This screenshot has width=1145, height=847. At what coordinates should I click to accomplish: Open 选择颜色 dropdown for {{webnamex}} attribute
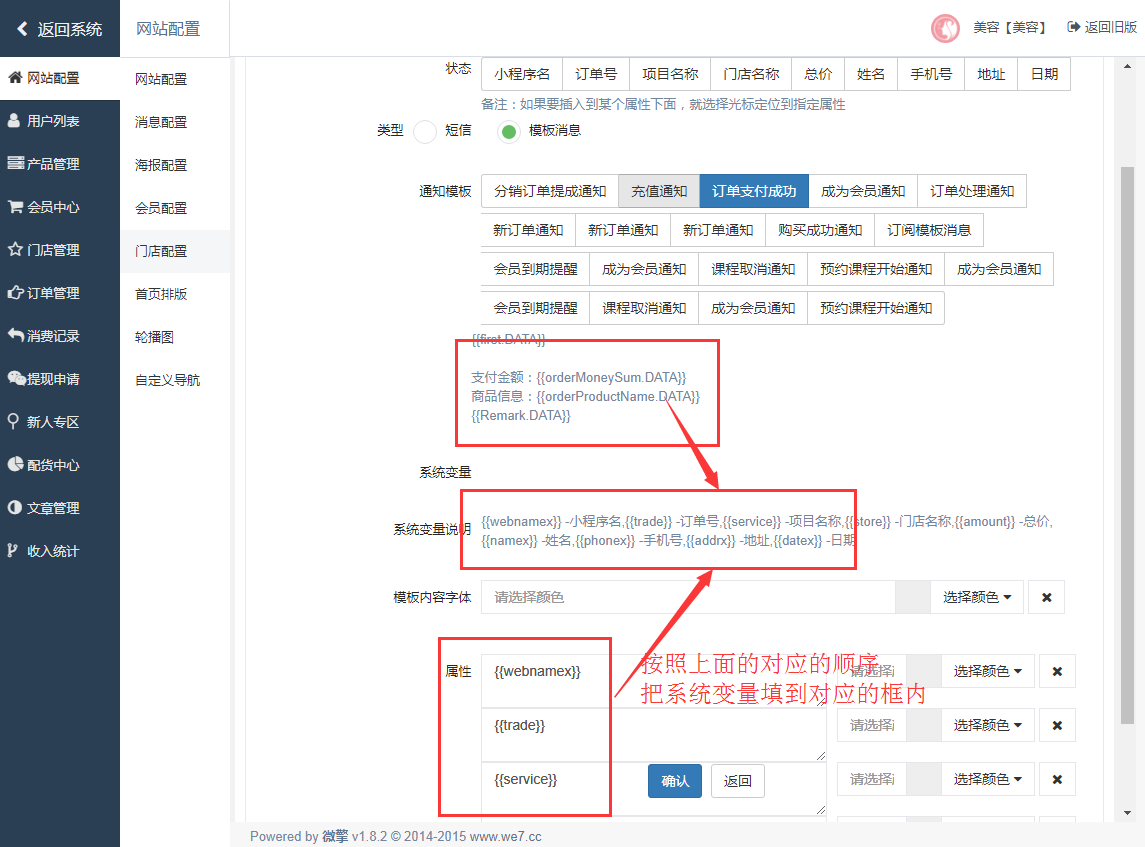coord(987,671)
